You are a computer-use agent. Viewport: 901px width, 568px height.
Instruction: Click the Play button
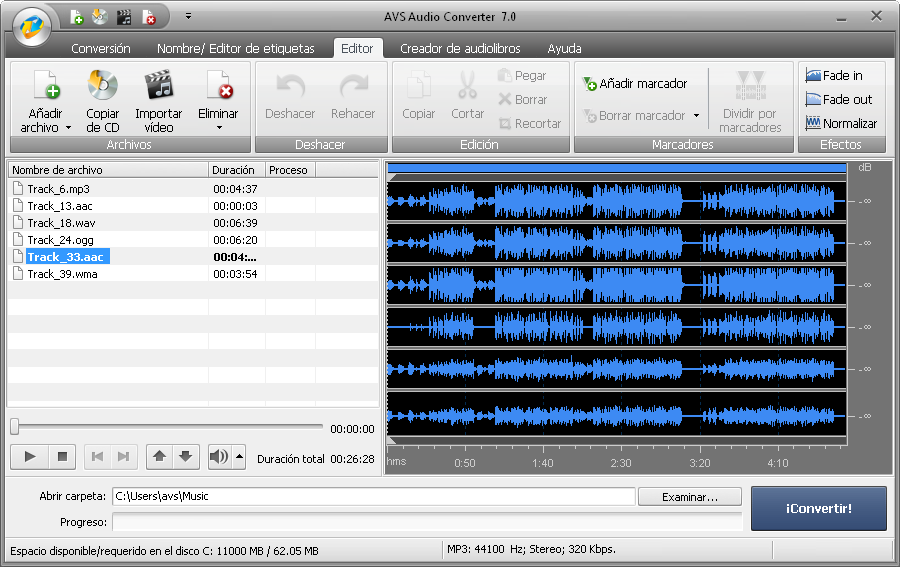[x=29, y=456]
